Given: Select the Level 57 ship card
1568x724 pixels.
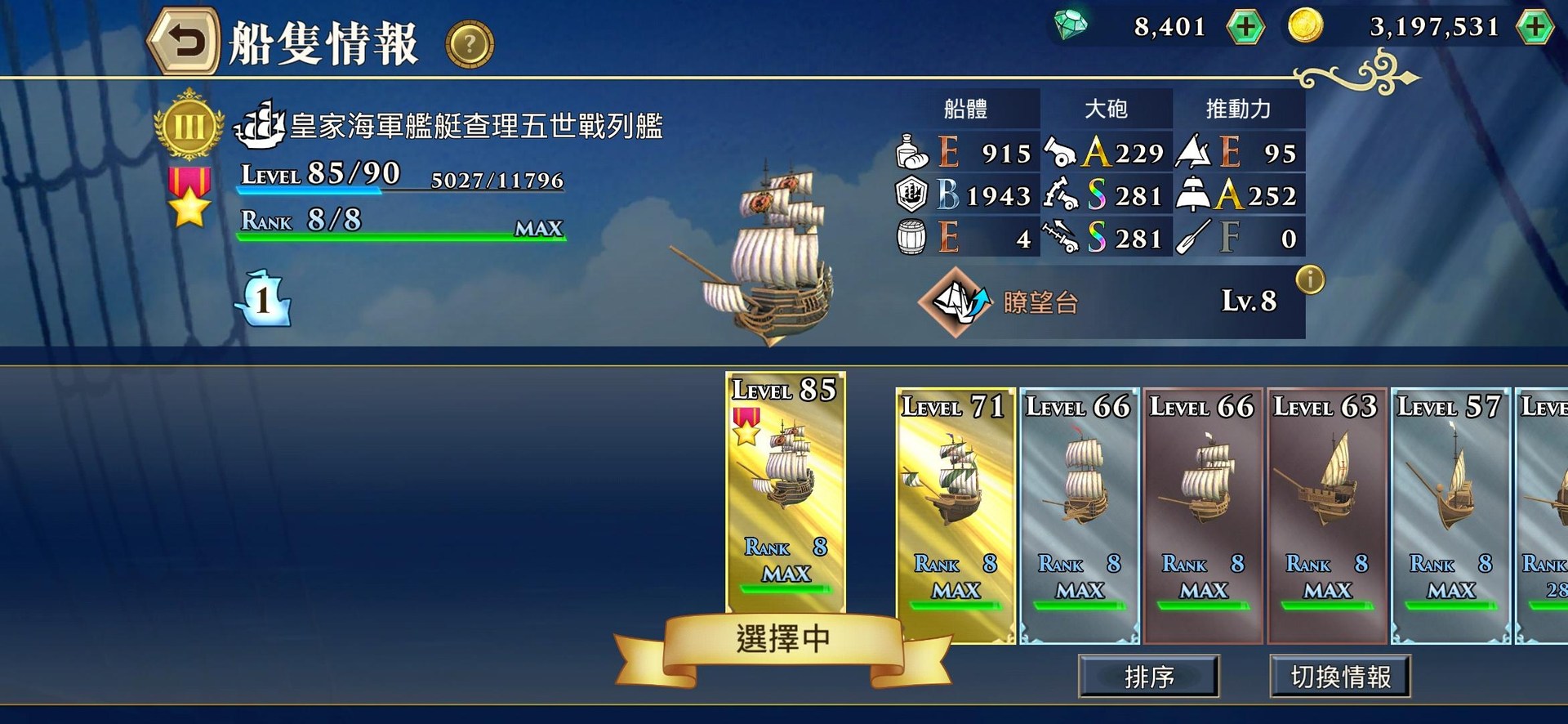Looking at the screenshot, I should (1451, 516).
